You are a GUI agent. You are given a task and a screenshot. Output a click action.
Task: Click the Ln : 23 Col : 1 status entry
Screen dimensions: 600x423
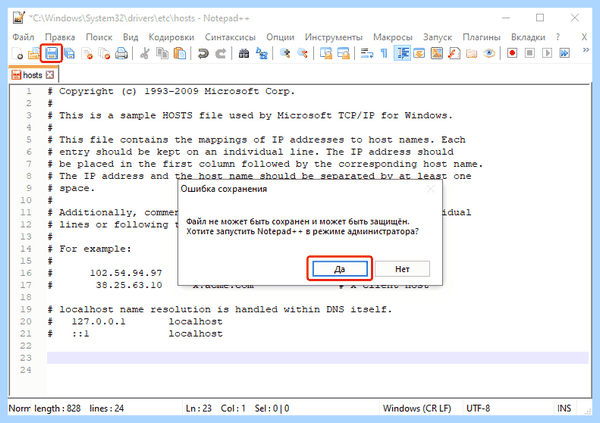(215, 408)
